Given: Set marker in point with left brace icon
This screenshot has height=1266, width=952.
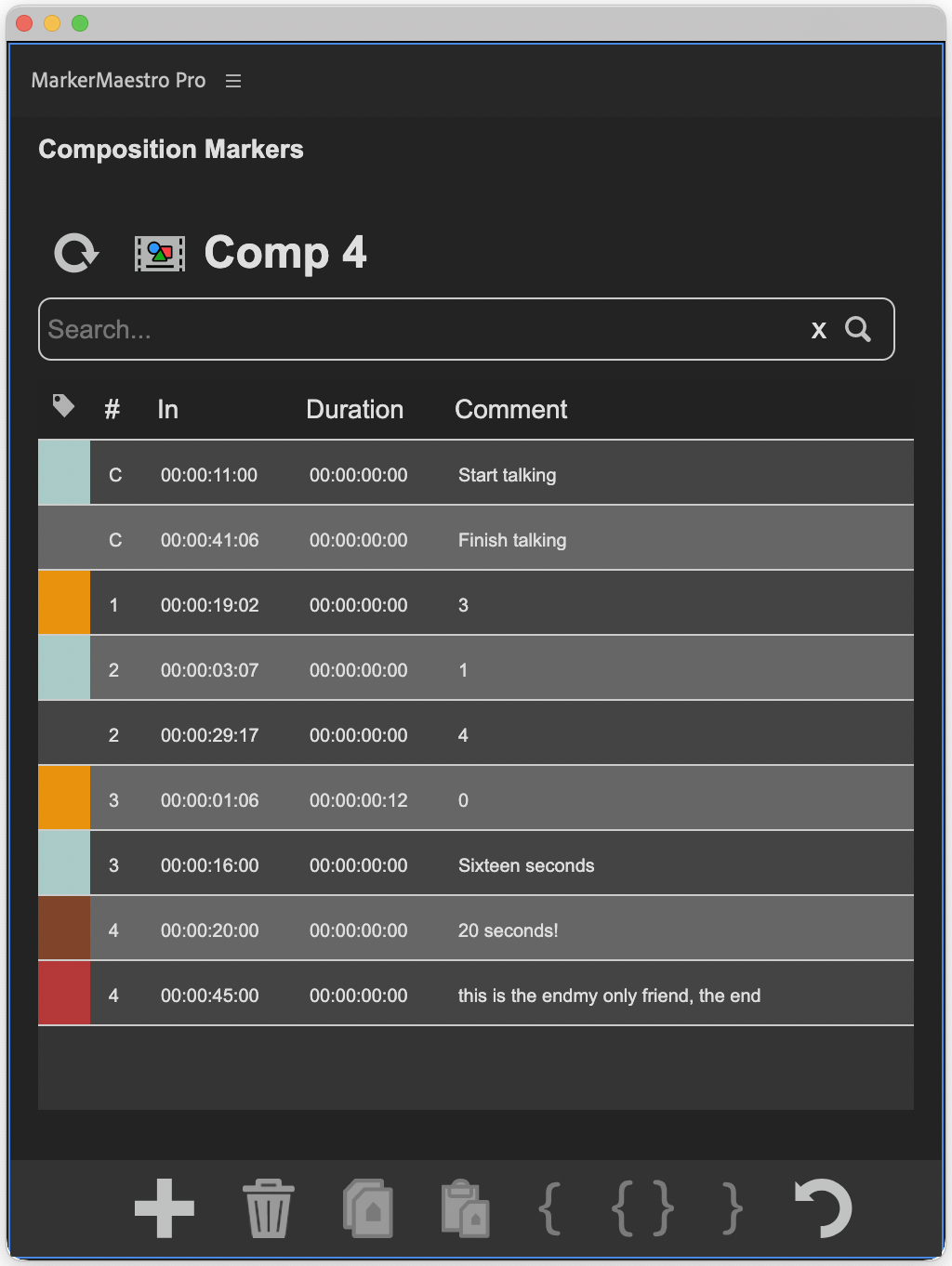Looking at the screenshot, I should [x=550, y=1207].
